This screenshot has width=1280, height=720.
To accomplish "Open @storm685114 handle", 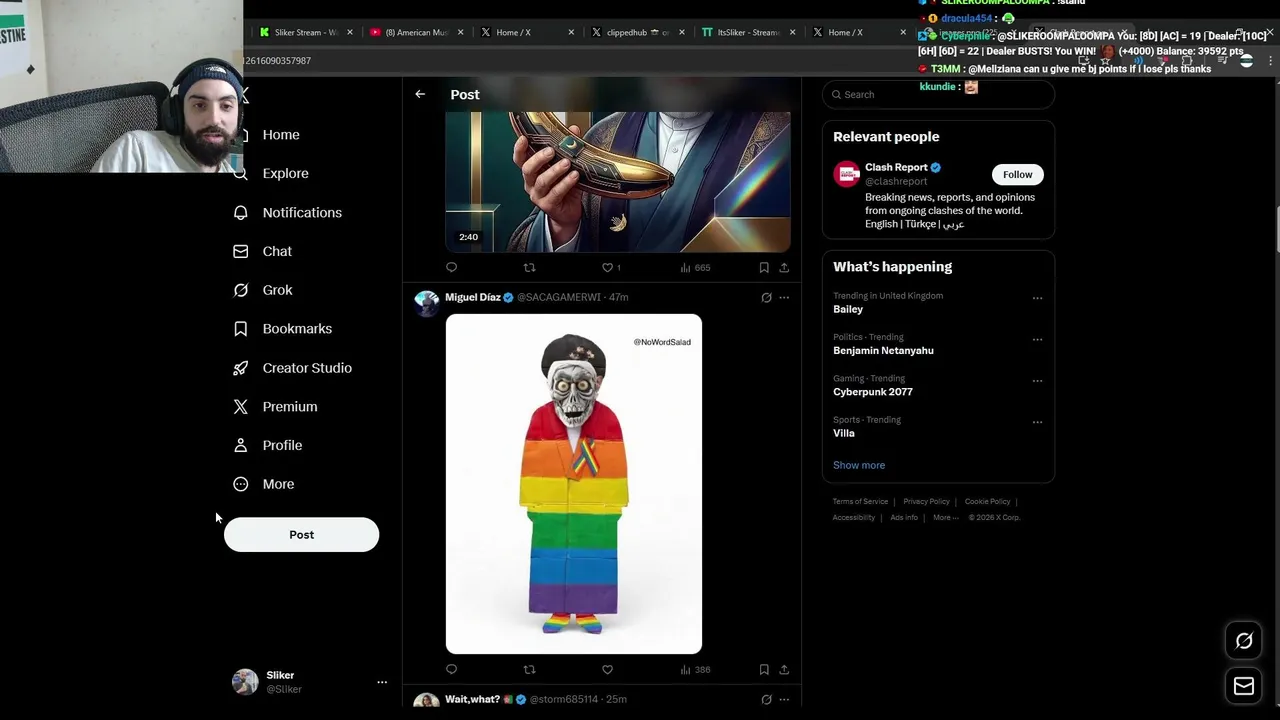I will (x=563, y=699).
